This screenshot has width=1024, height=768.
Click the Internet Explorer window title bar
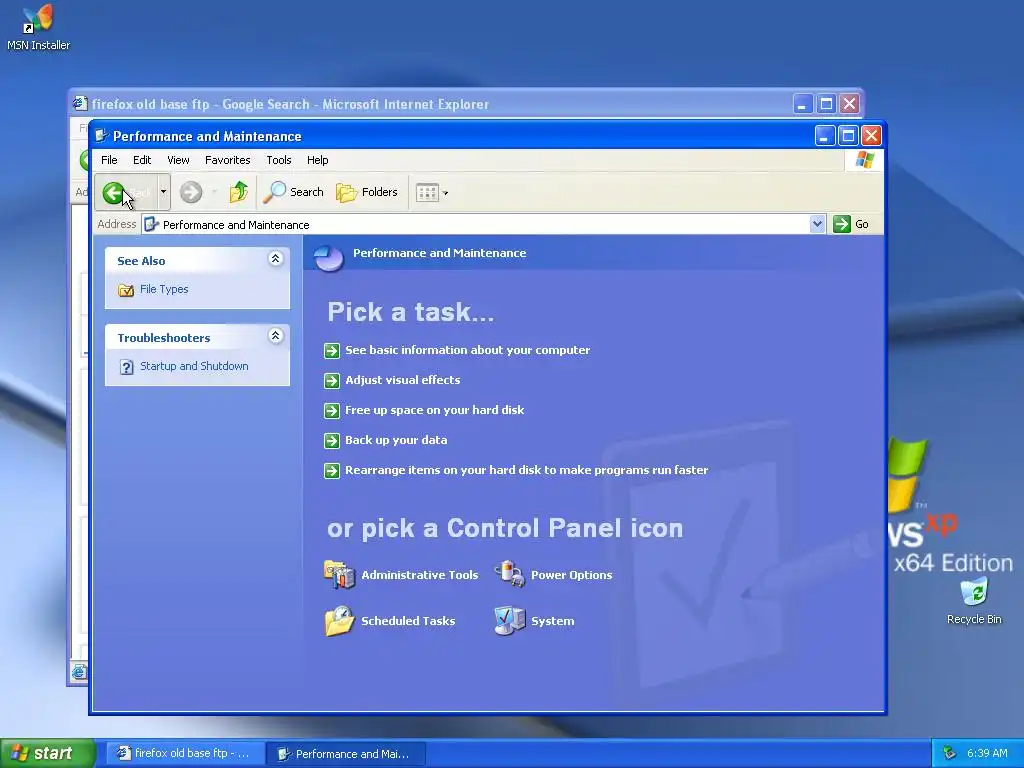pos(431,104)
